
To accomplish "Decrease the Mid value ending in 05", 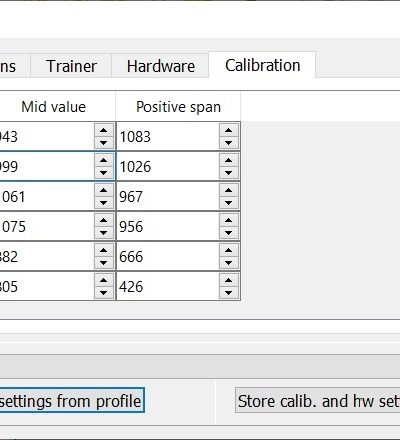I will tap(104, 293).
